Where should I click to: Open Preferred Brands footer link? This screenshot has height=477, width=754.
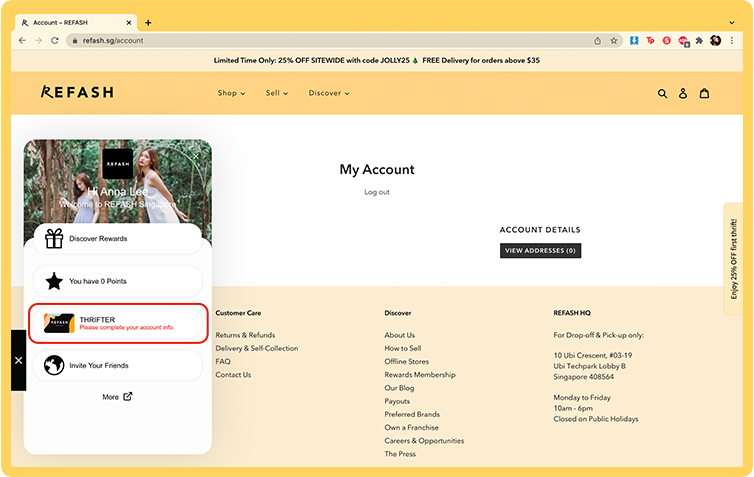tap(412, 414)
